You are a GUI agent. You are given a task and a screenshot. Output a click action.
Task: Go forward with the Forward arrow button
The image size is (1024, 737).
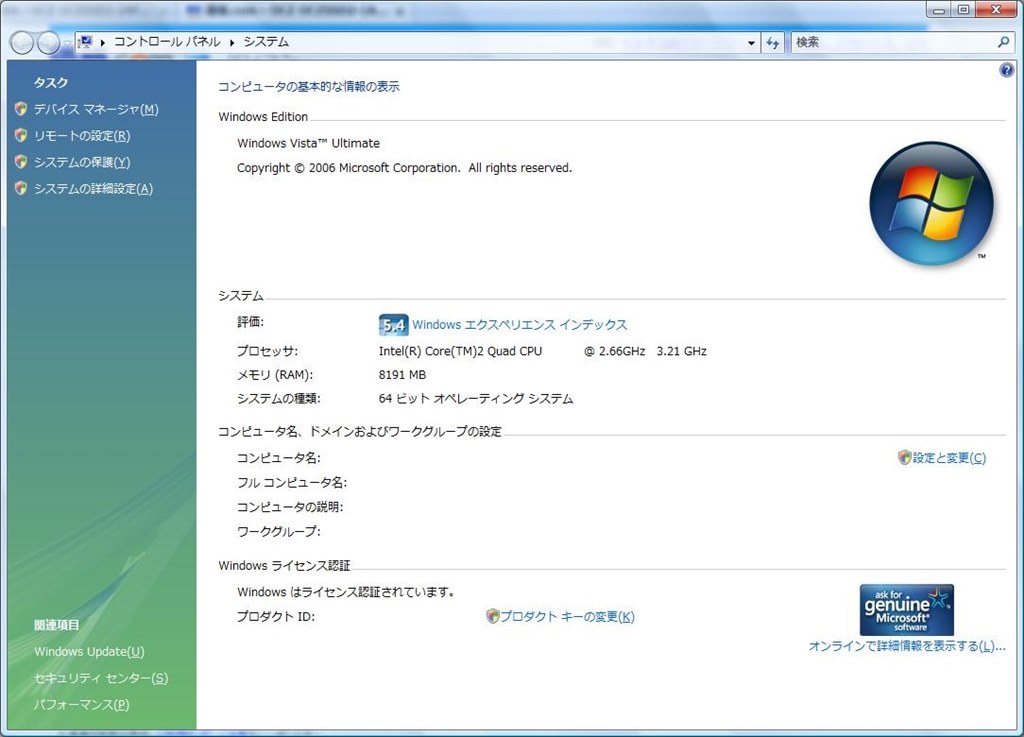click(x=48, y=43)
